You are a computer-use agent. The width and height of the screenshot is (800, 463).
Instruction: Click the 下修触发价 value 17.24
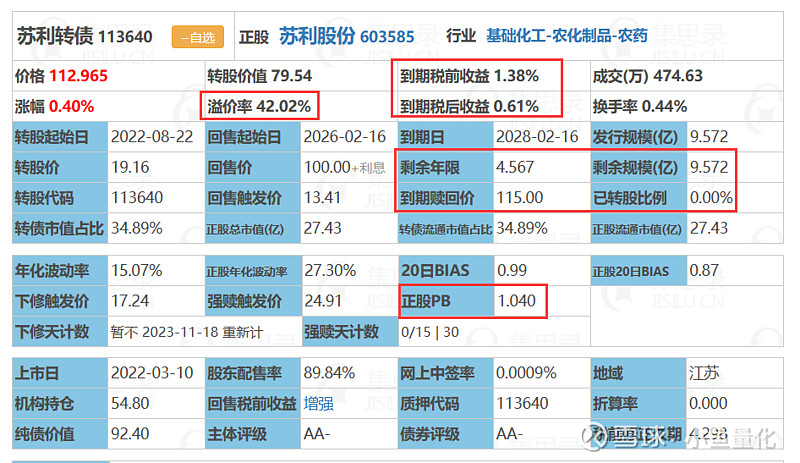(x=130, y=301)
